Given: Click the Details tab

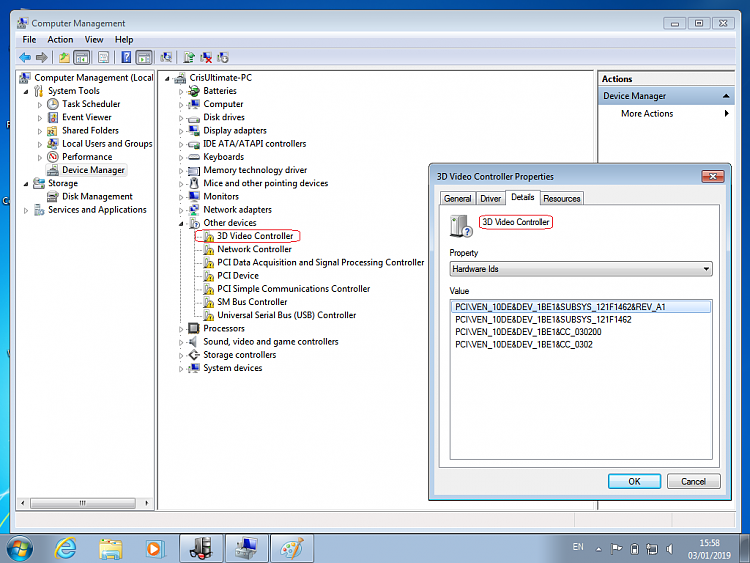Looking at the screenshot, I should pyautogui.click(x=522, y=197).
